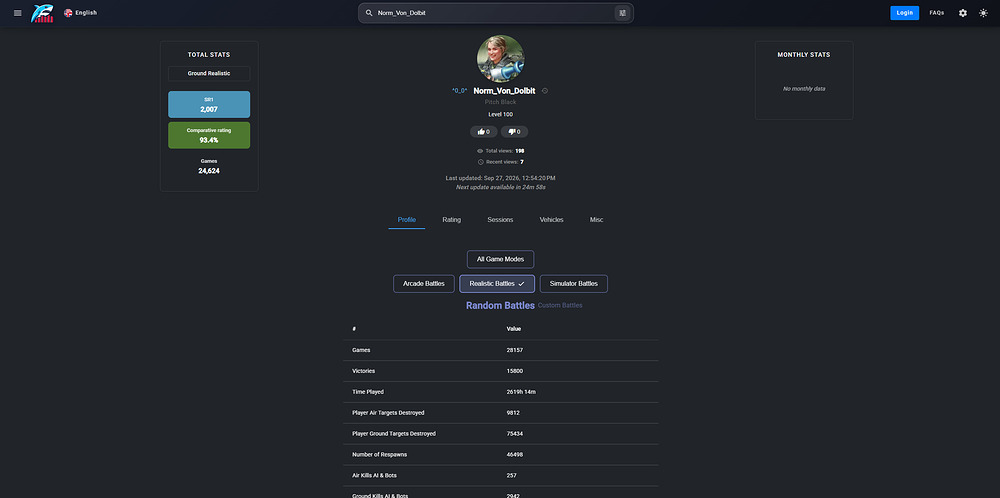This screenshot has height=498, width=1000.
Task: Toggle light theme sun icon
Action: pos(983,13)
